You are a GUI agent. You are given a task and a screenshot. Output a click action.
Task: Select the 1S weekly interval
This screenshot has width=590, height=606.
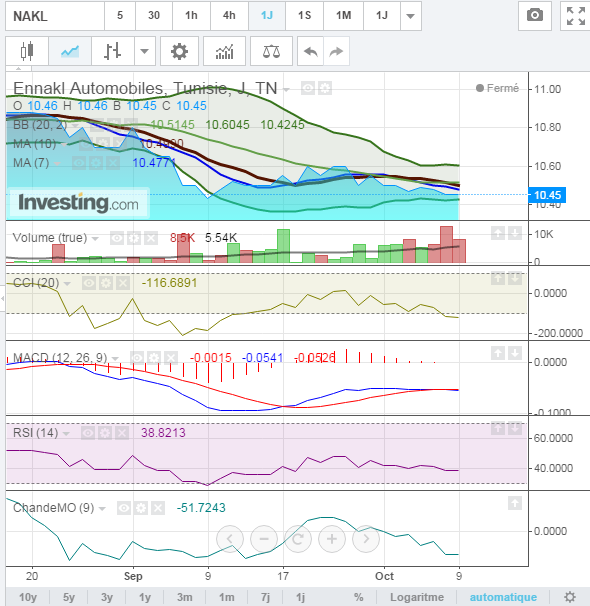304,15
